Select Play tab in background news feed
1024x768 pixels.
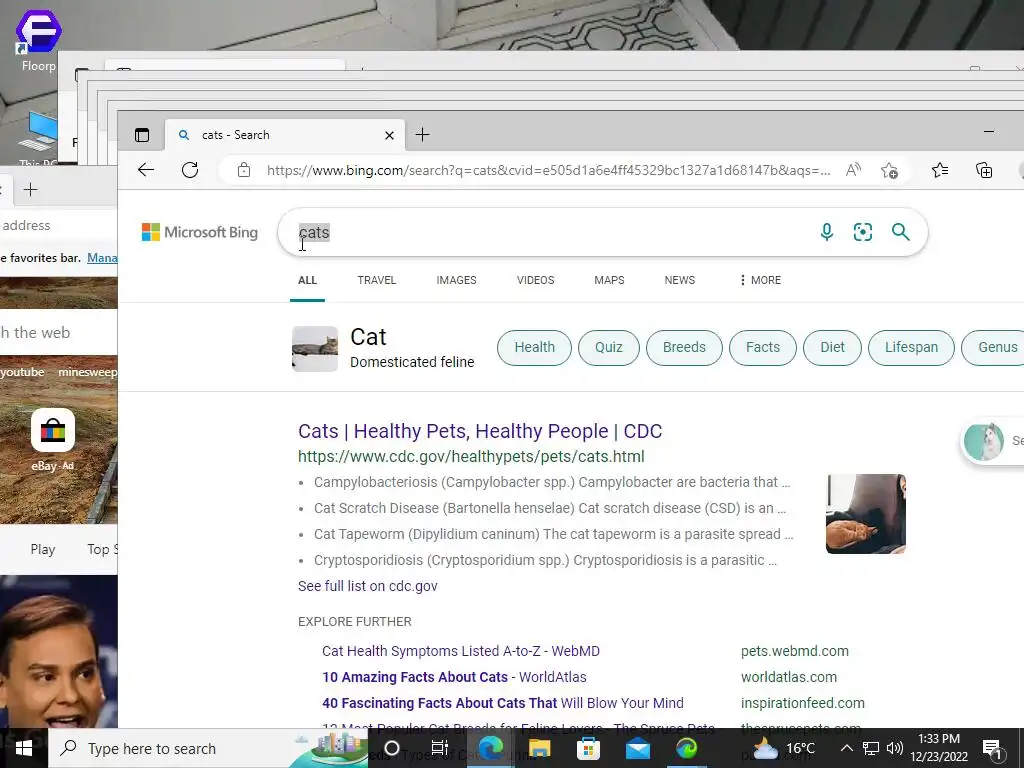tap(42, 549)
